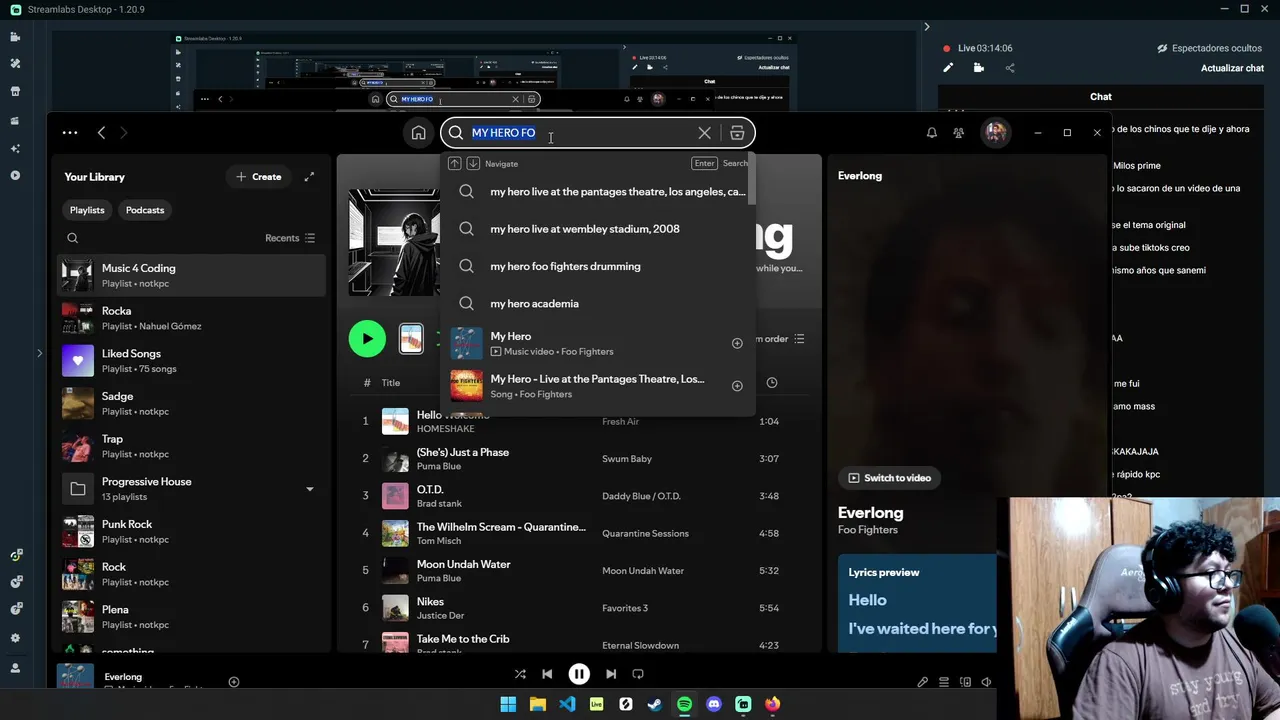
Task: Filter library by Playlists
Action: [87, 210]
